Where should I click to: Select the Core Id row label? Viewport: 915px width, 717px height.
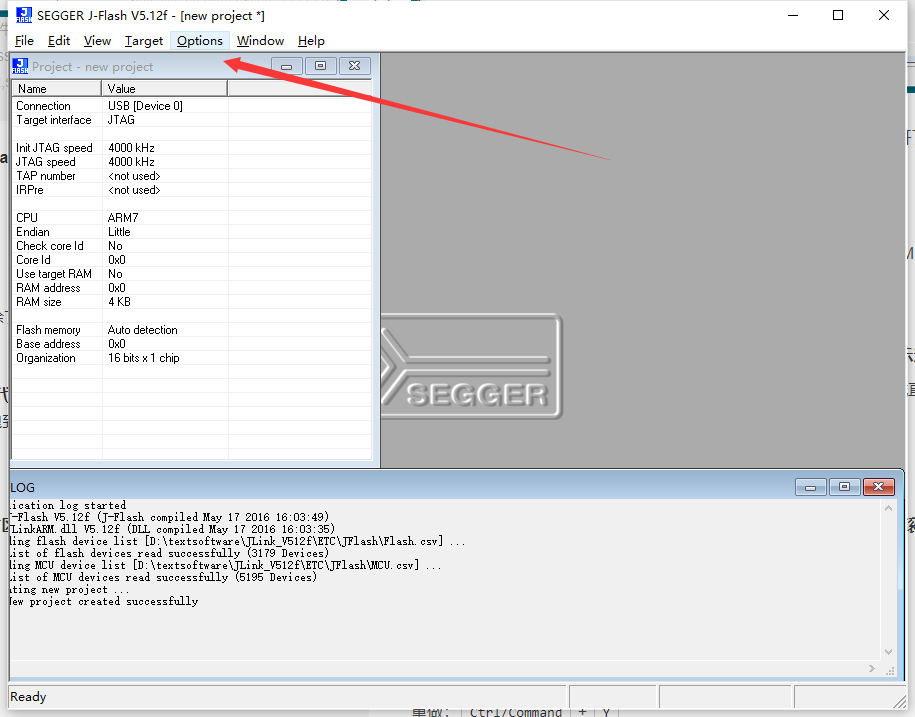33,260
